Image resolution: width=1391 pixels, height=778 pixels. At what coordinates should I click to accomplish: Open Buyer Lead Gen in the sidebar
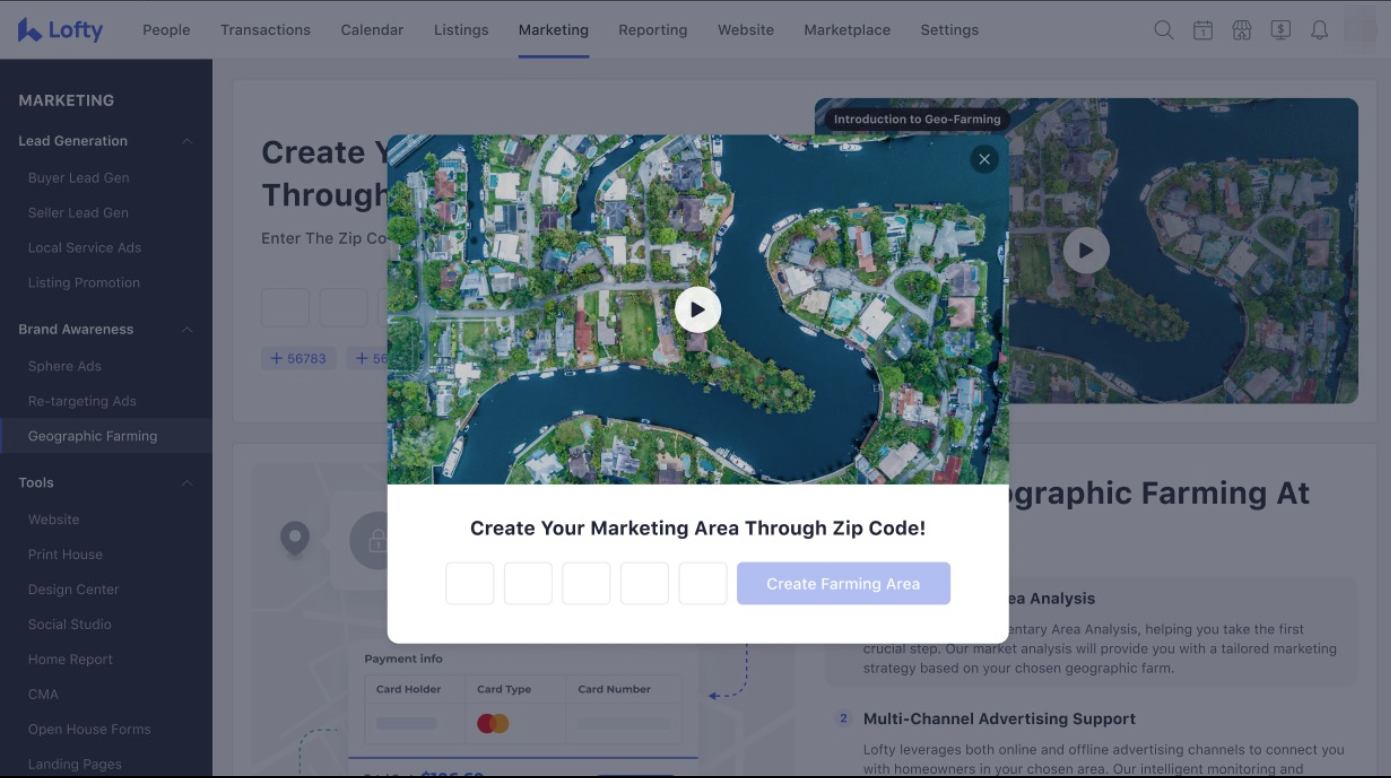(78, 178)
